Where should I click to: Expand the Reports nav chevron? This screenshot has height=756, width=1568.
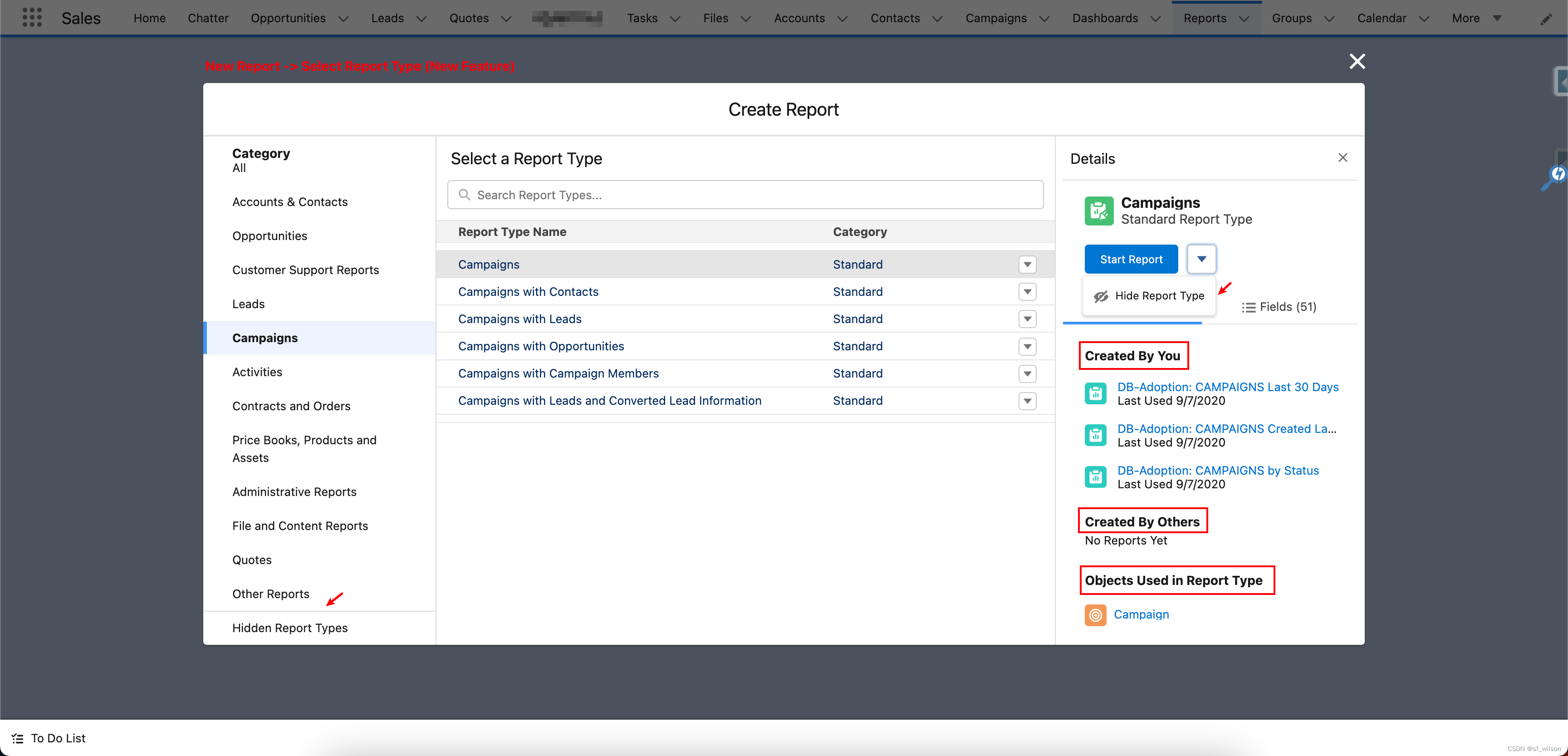coord(1244,19)
